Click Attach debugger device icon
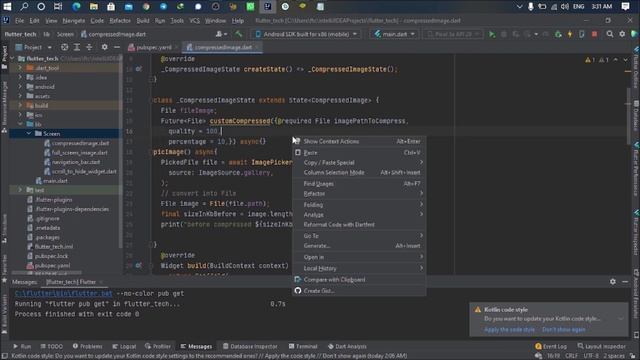This screenshot has width=640, height=360. (582, 34)
